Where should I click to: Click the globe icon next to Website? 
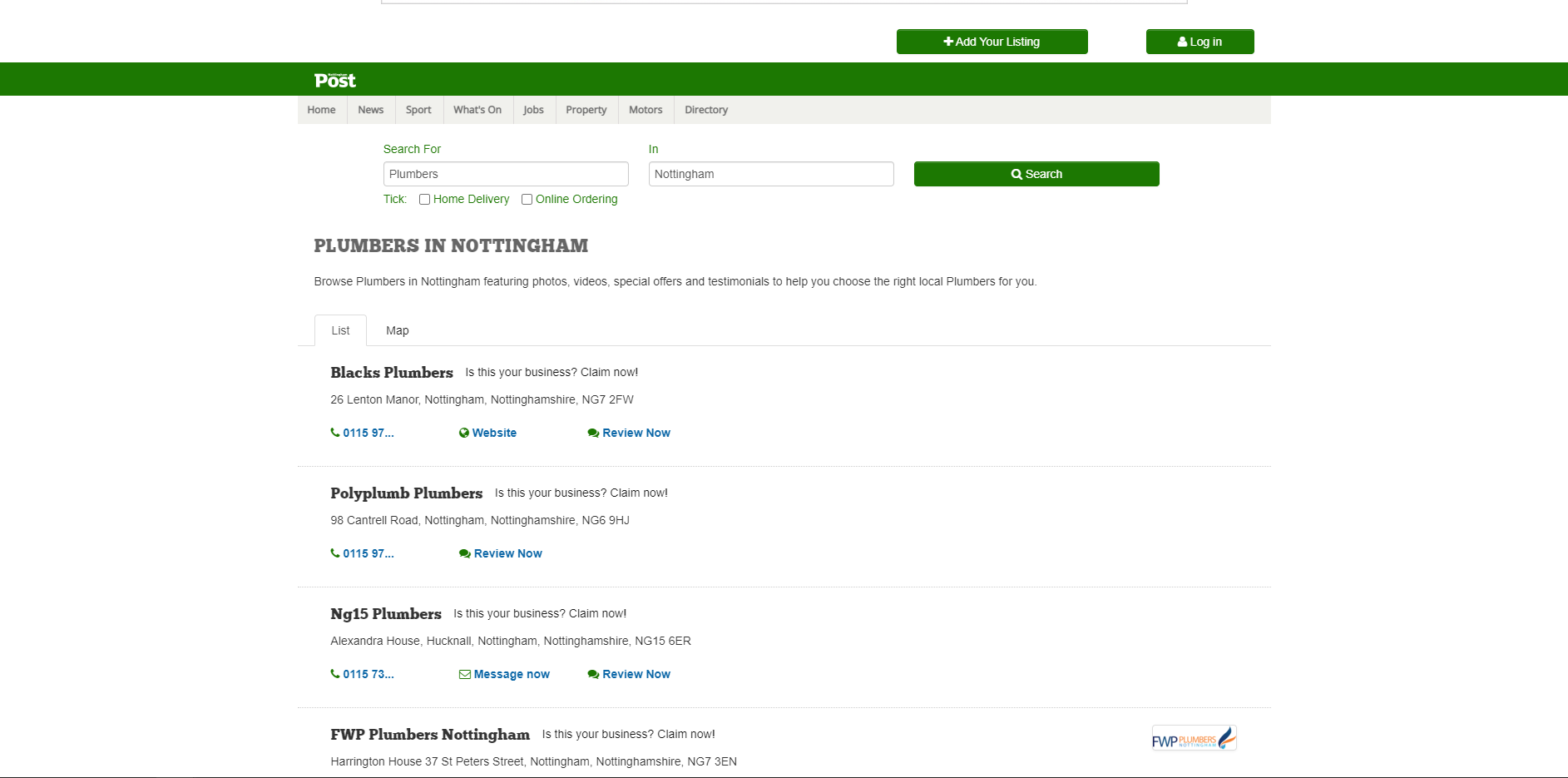[464, 433]
